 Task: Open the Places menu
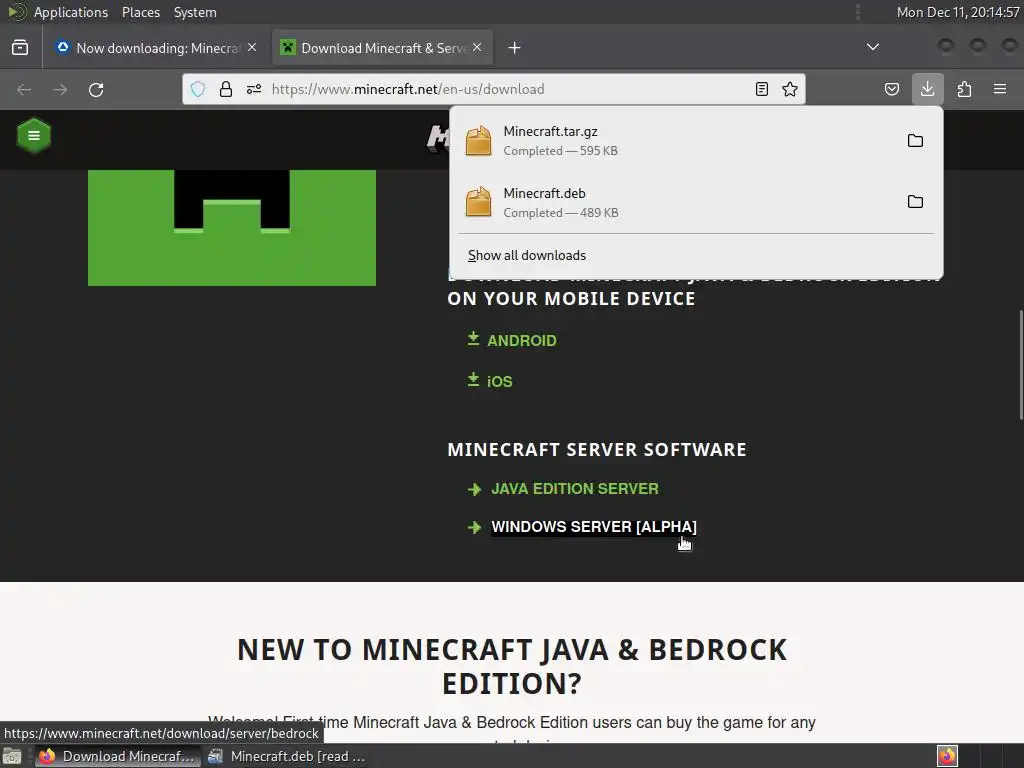tap(141, 12)
